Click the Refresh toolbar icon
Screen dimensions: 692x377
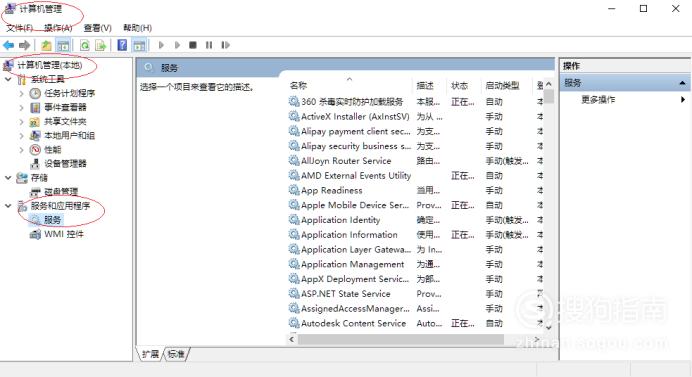point(85,45)
